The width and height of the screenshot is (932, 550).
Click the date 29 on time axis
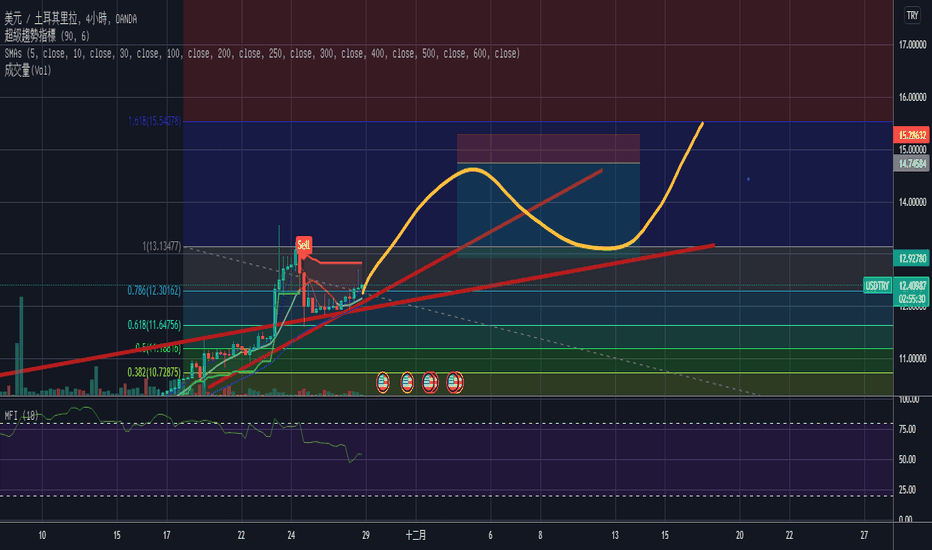tap(366, 535)
